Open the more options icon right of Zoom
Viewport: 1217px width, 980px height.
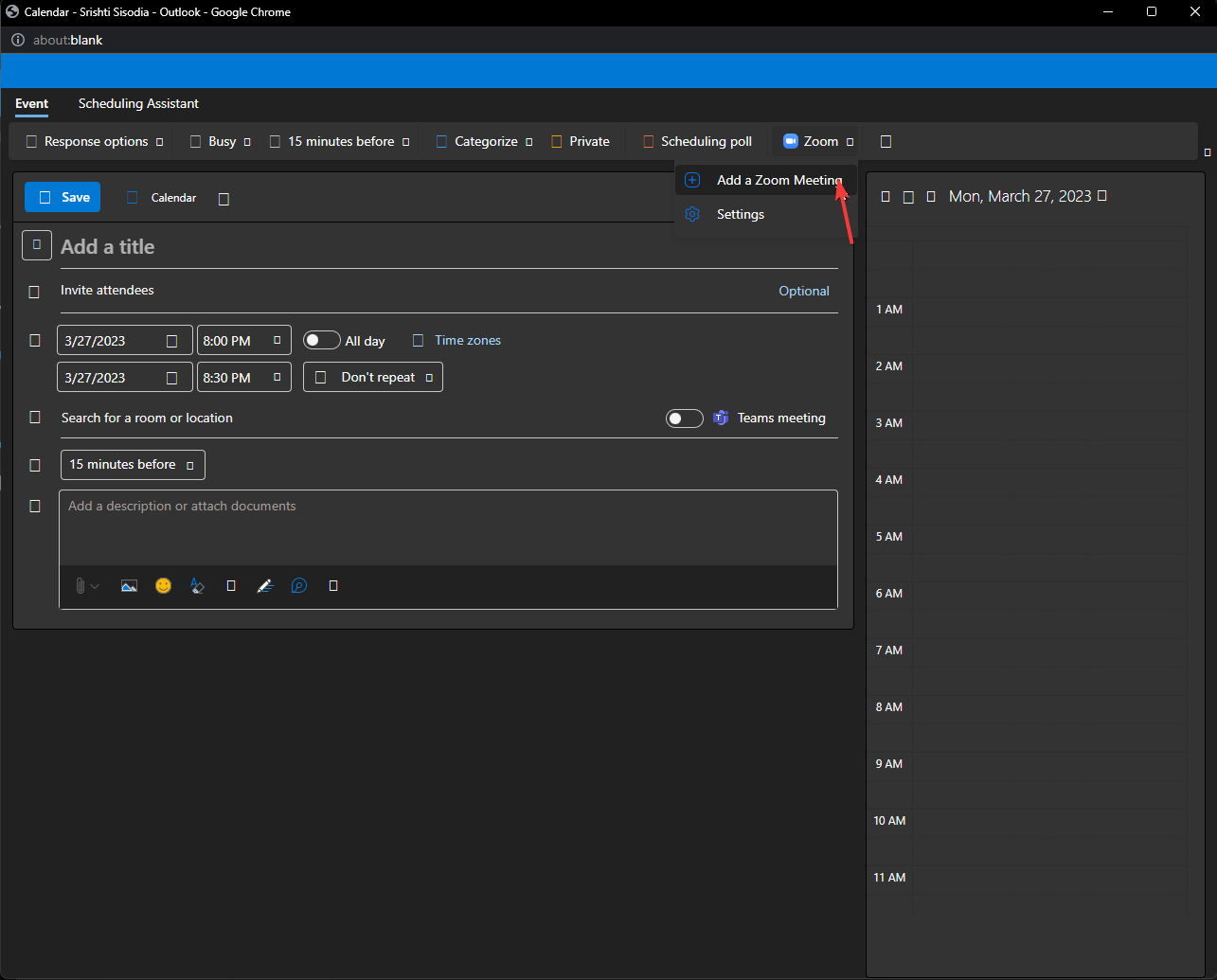tap(886, 141)
